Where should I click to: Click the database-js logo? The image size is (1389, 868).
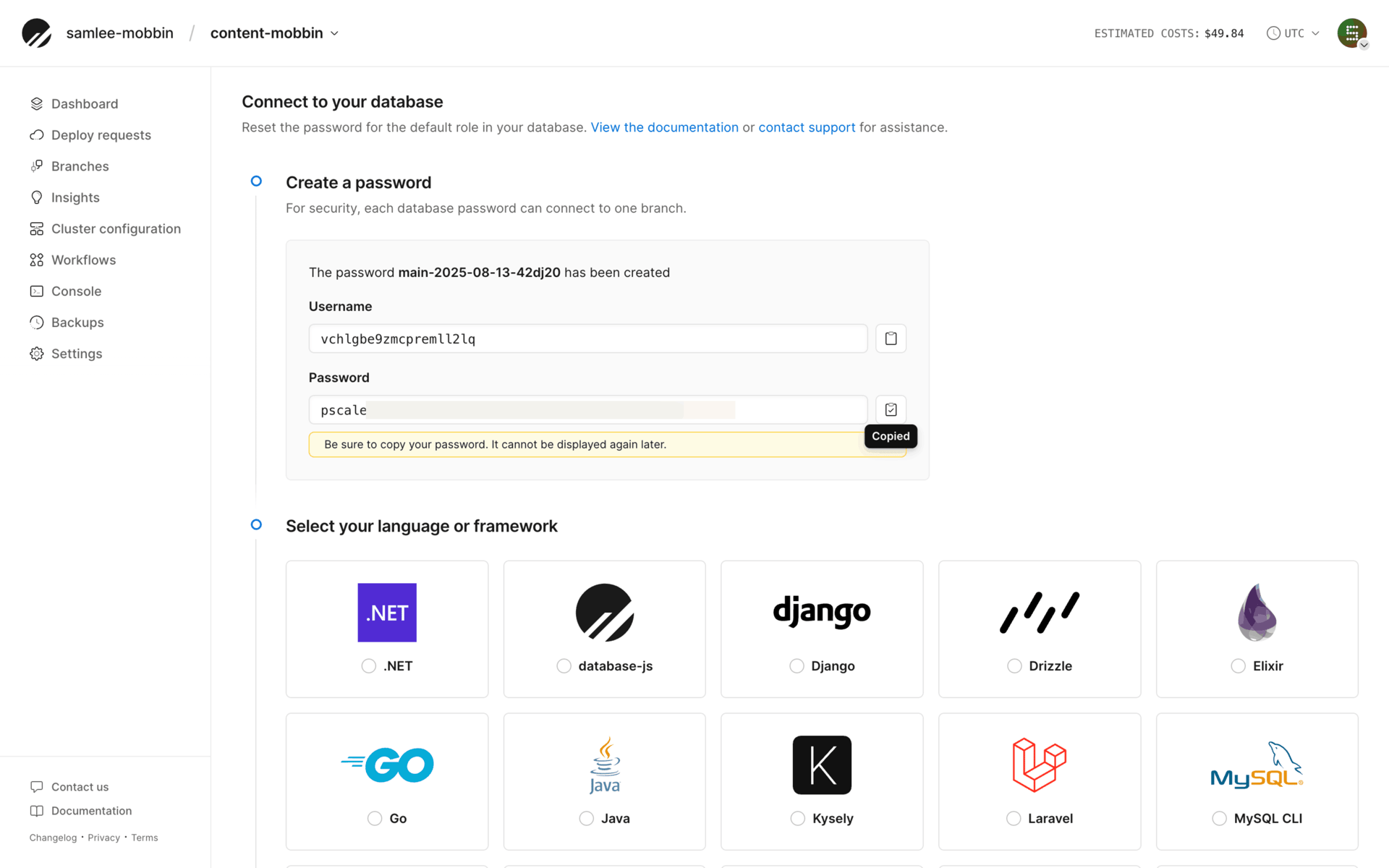(x=605, y=613)
